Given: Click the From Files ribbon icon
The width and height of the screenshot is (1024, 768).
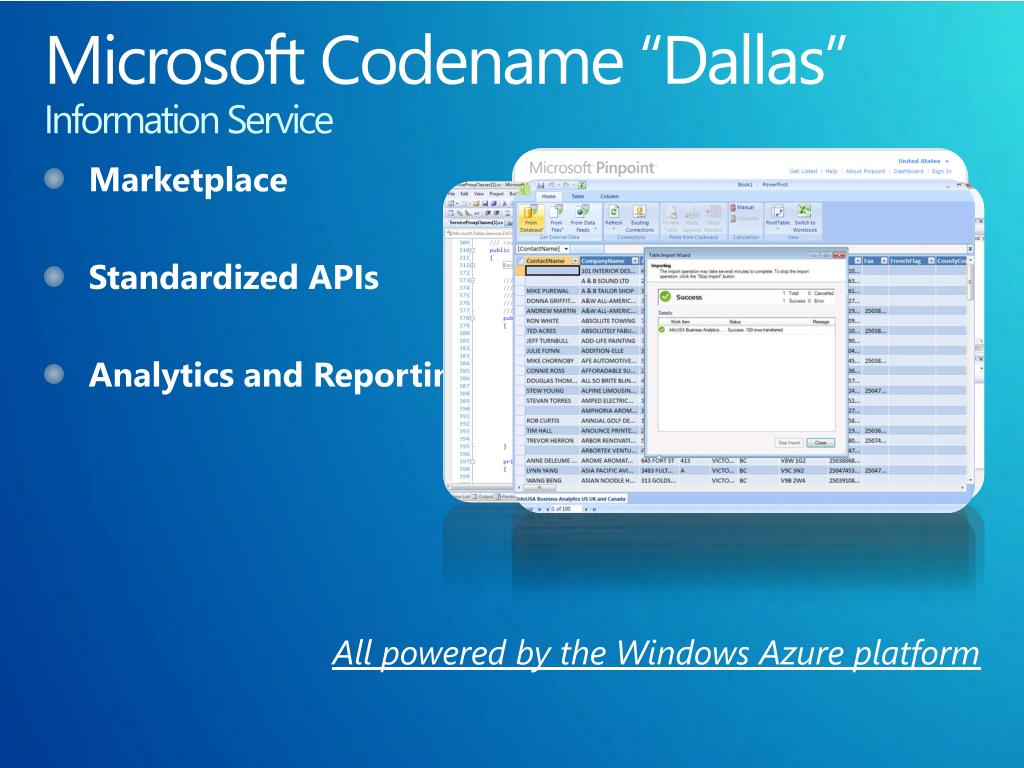Looking at the screenshot, I should [556, 219].
